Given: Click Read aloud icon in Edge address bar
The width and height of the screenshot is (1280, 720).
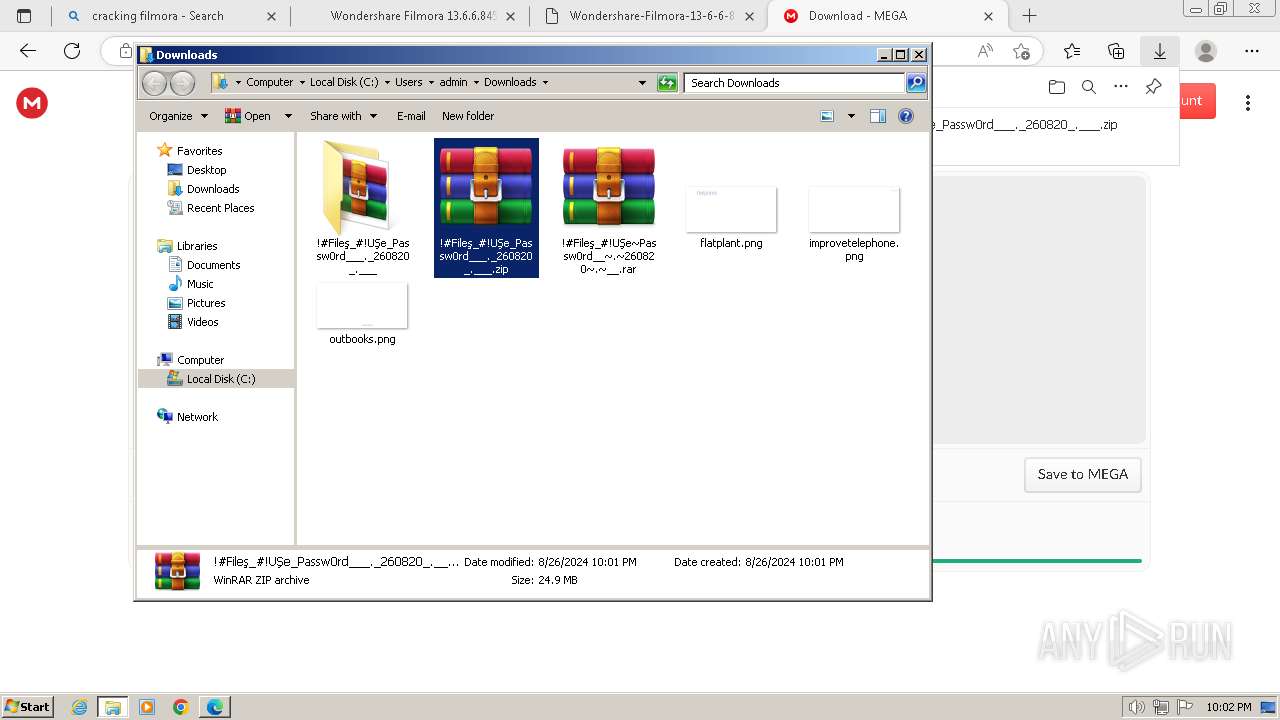Looking at the screenshot, I should coord(985,51).
